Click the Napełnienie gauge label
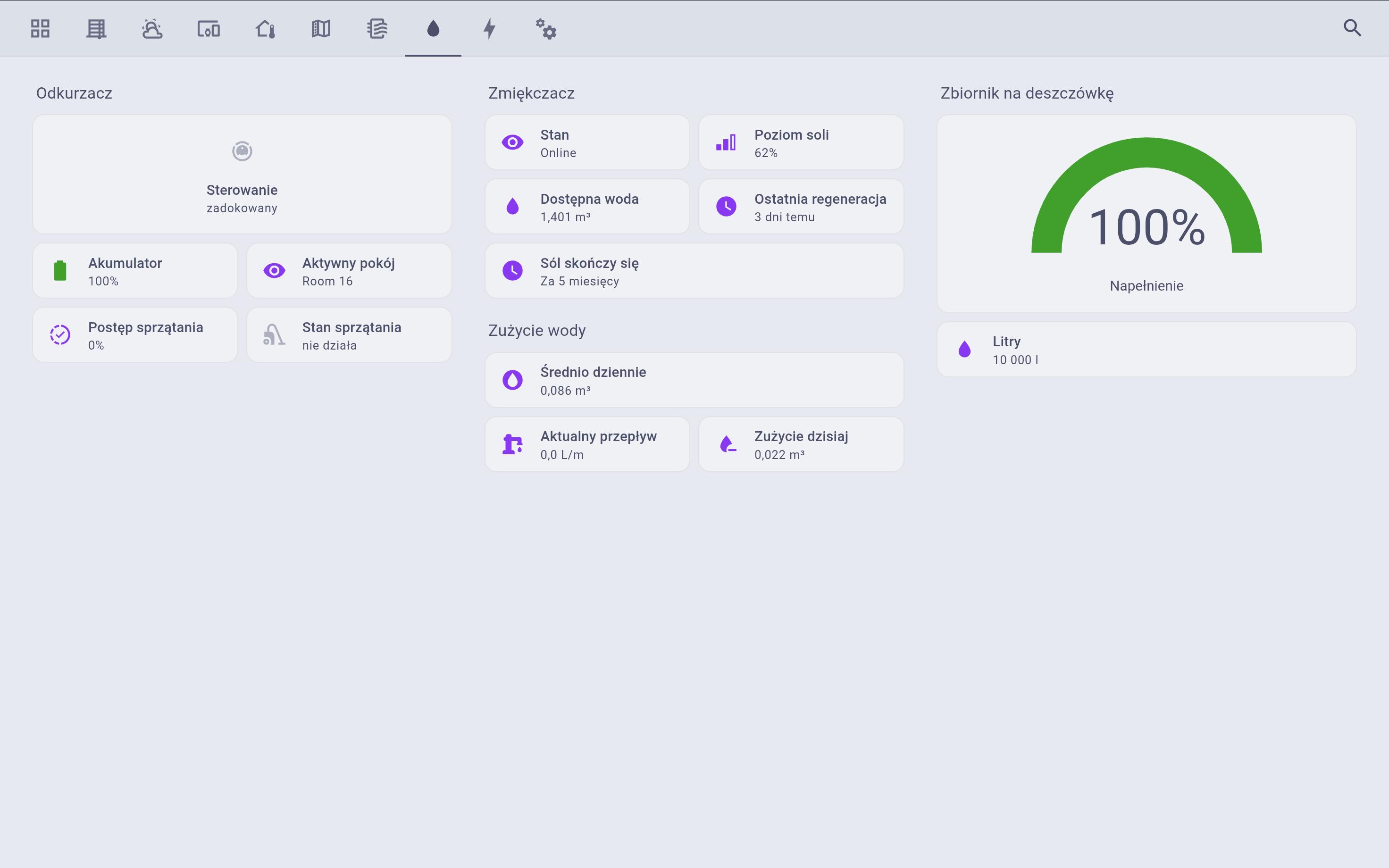This screenshot has height=868, width=1389. click(x=1147, y=286)
